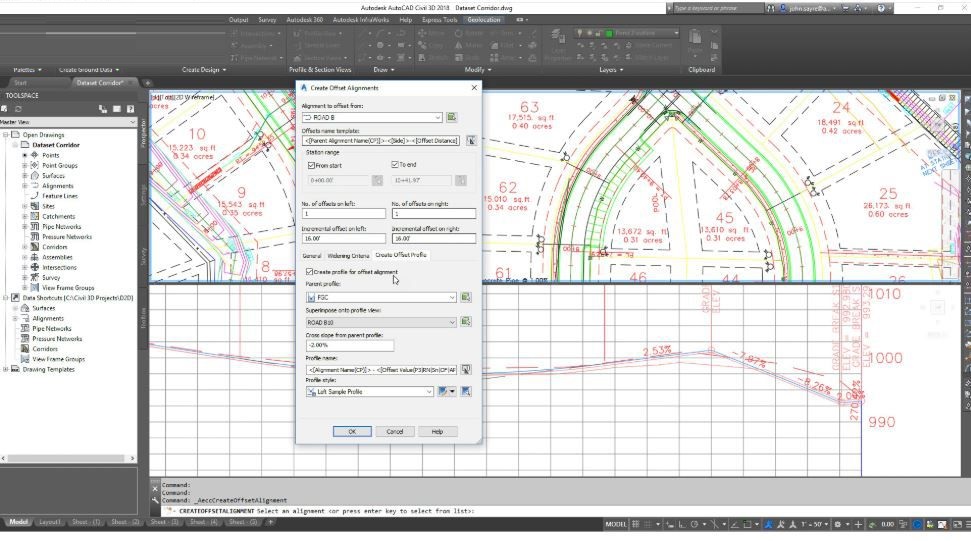The width and height of the screenshot is (971, 541).
Task: Open the Survey ribbon tab
Action: (x=267, y=20)
